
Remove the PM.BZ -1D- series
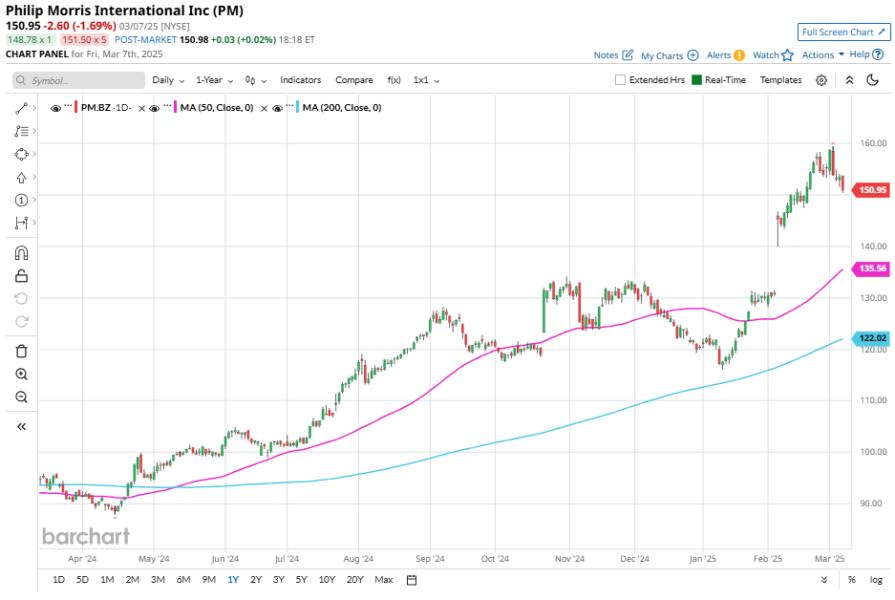(x=142, y=108)
